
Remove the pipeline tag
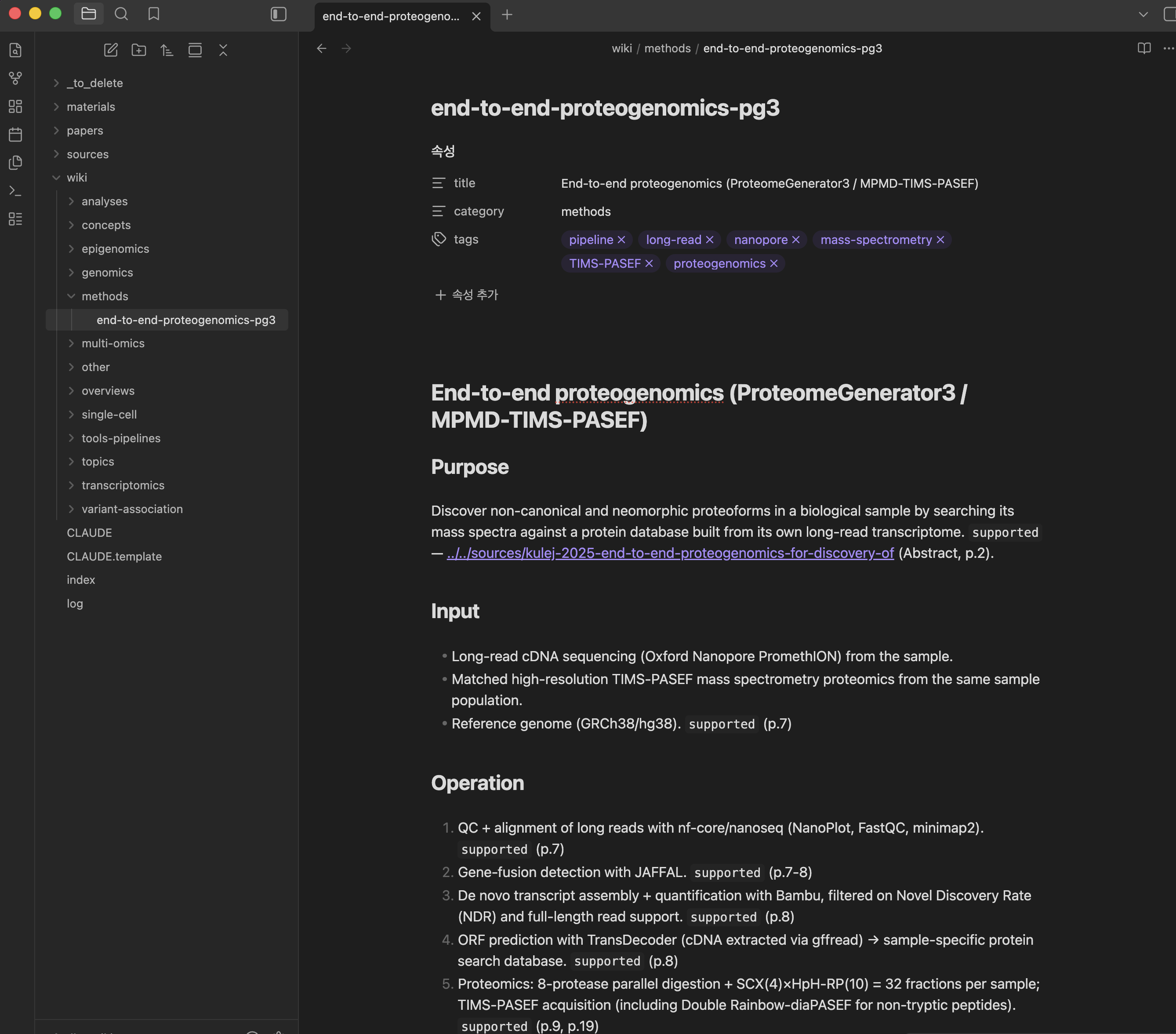coord(621,240)
